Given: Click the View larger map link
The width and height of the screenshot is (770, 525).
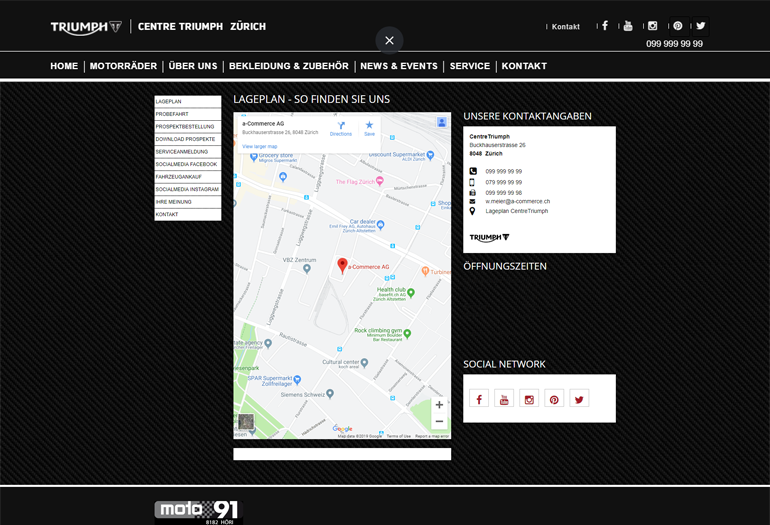Looking at the screenshot, I should point(259,146).
